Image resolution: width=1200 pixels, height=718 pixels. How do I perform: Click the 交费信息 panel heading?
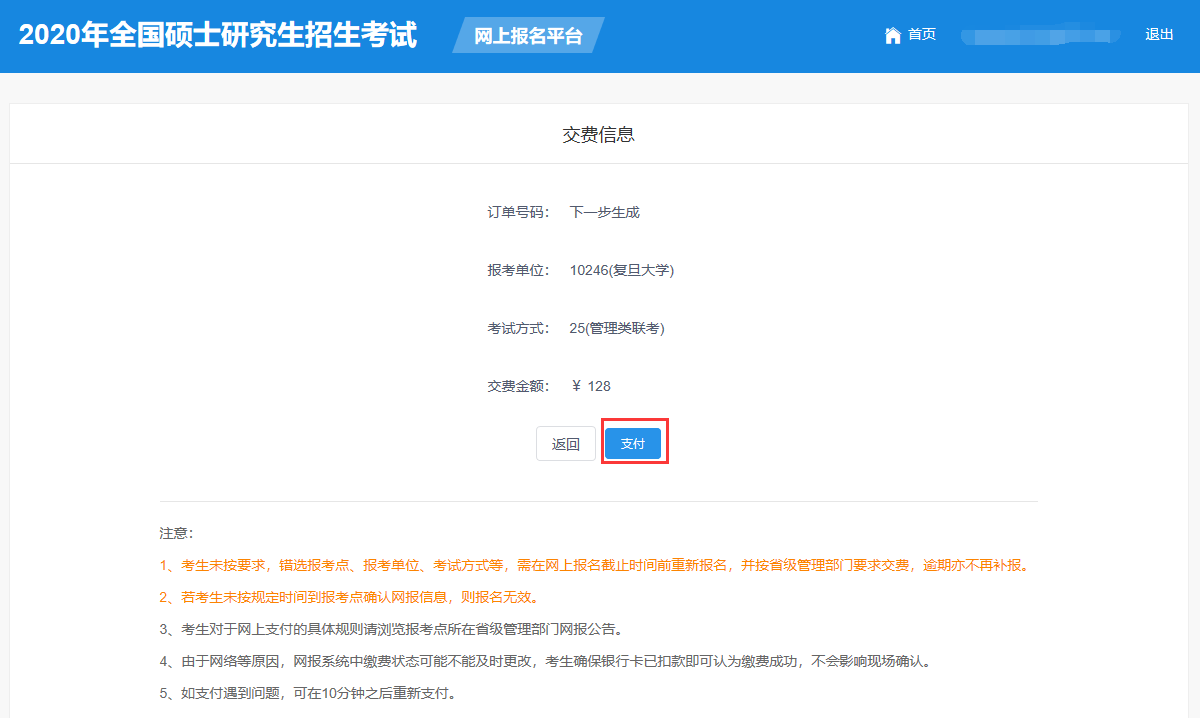point(599,134)
